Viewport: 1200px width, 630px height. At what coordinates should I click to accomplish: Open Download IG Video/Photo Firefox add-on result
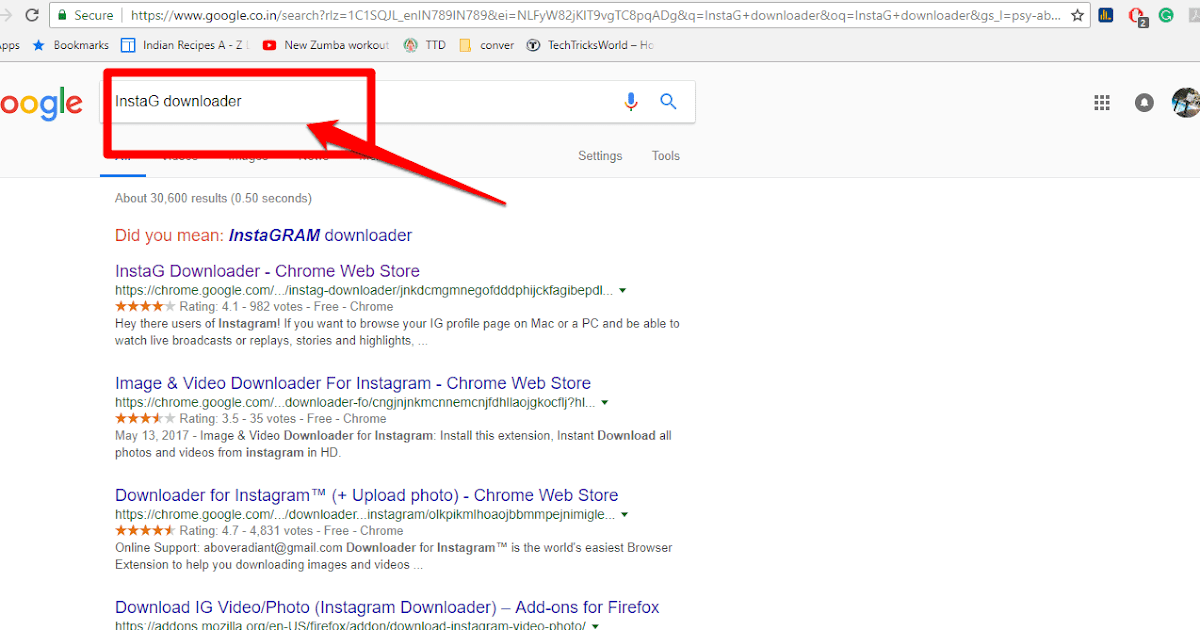coord(387,607)
